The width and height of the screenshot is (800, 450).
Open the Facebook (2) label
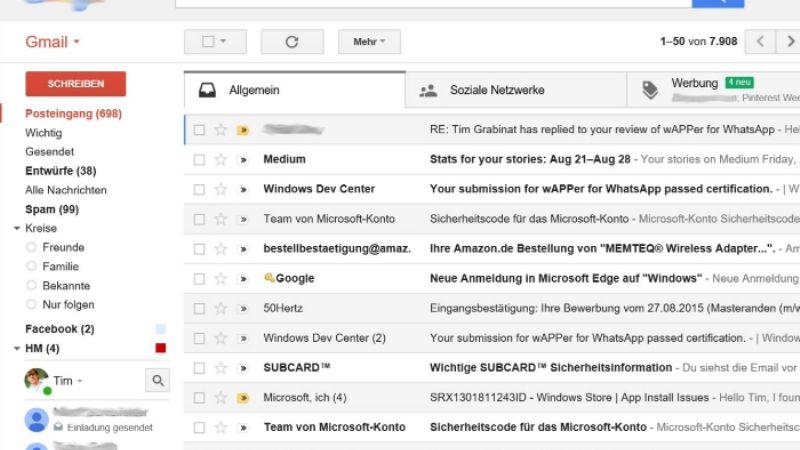(60, 329)
